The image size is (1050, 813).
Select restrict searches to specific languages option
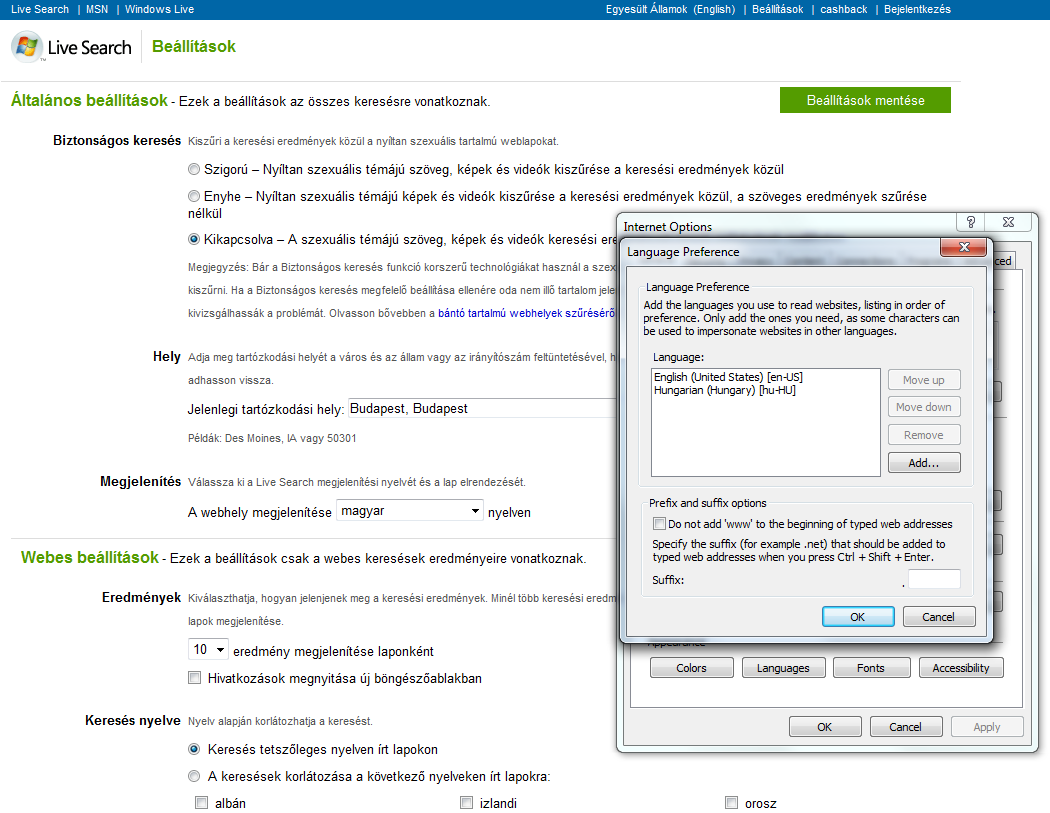(x=194, y=776)
